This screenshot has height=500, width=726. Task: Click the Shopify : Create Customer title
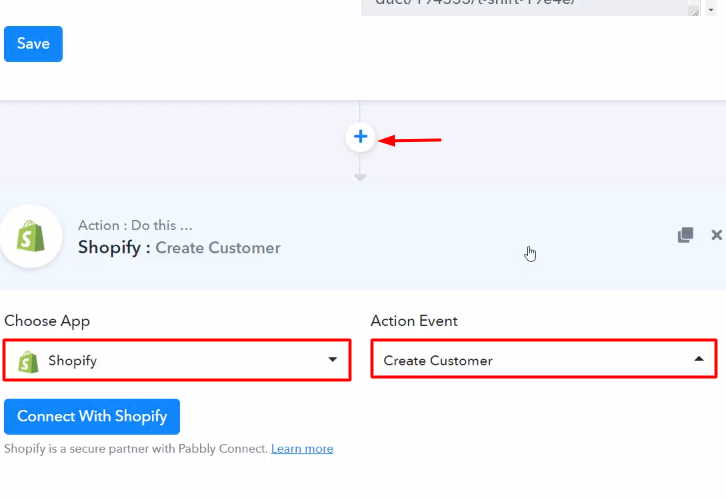(x=179, y=248)
